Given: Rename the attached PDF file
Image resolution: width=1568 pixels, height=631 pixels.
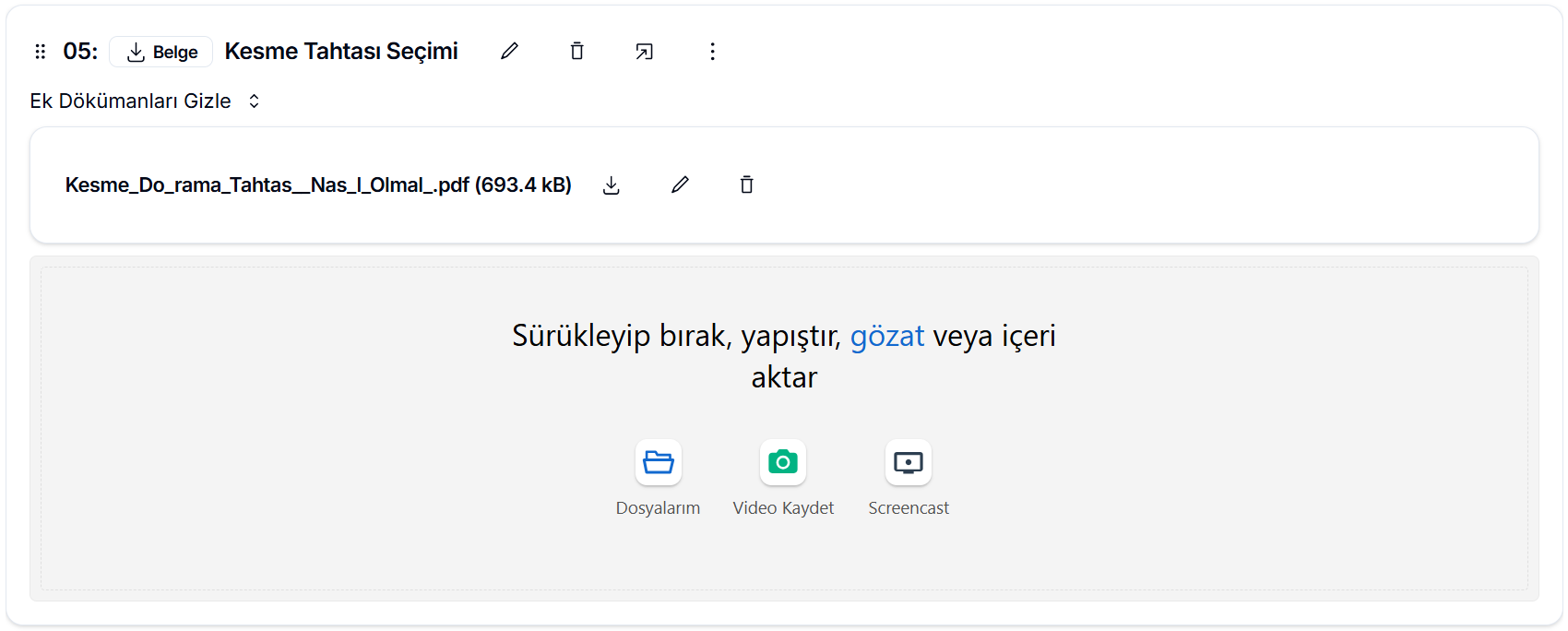Looking at the screenshot, I should click(x=680, y=185).
